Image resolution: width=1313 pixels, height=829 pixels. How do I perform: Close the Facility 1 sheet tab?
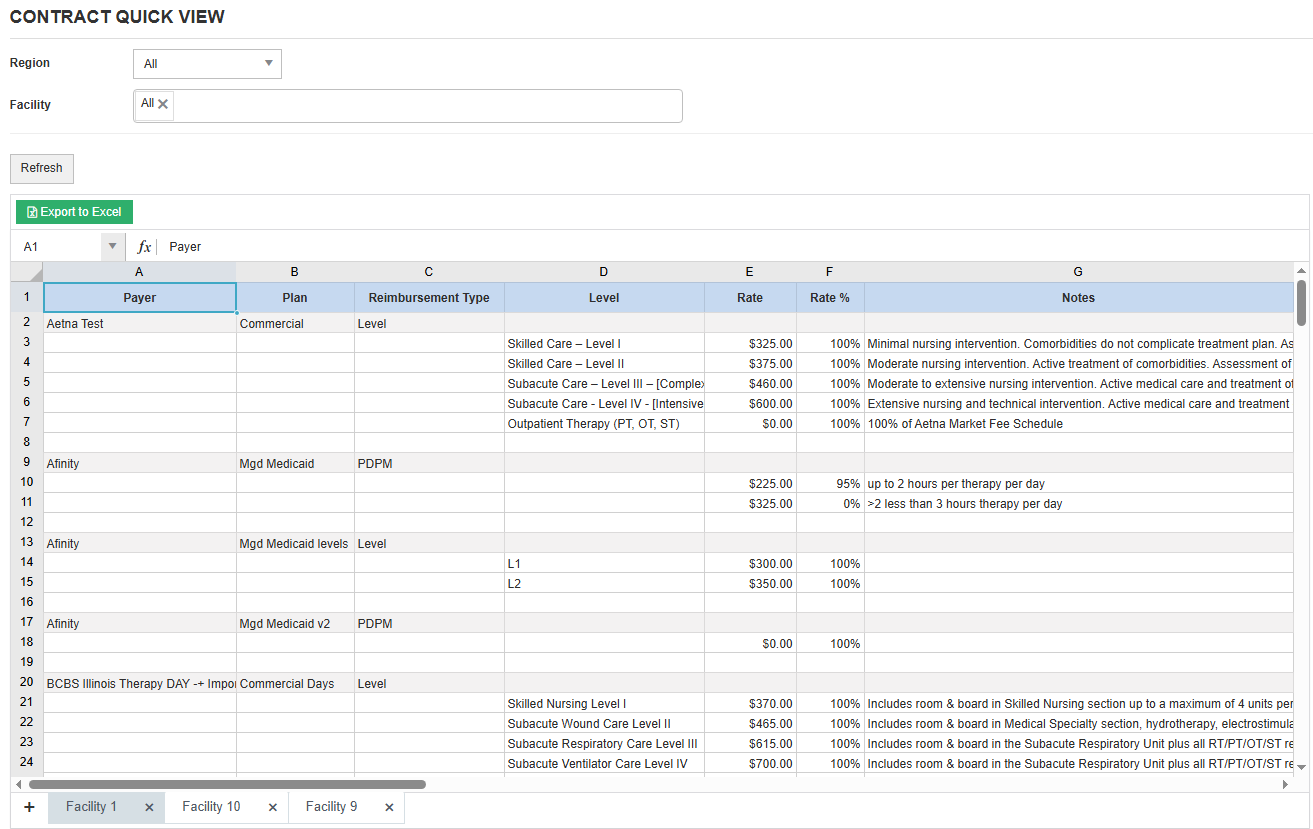149,808
